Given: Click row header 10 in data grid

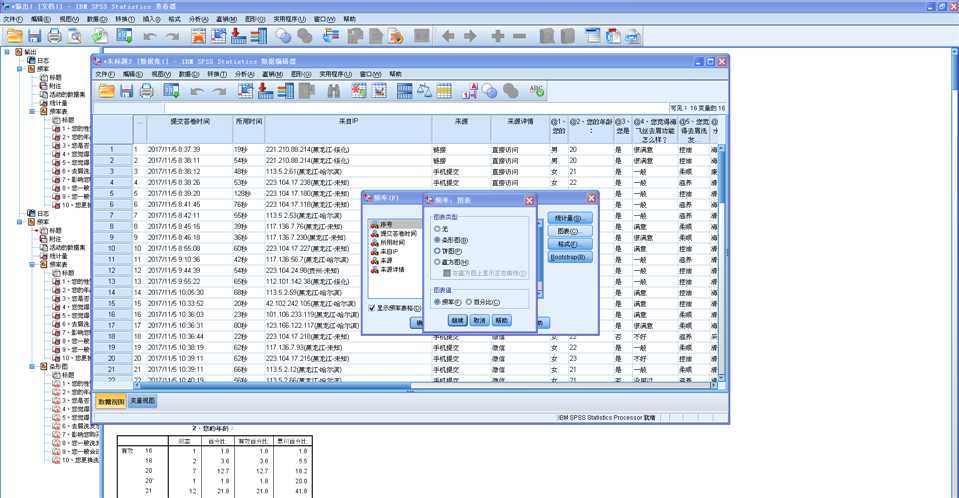Looking at the screenshot, I should (112, 248).
